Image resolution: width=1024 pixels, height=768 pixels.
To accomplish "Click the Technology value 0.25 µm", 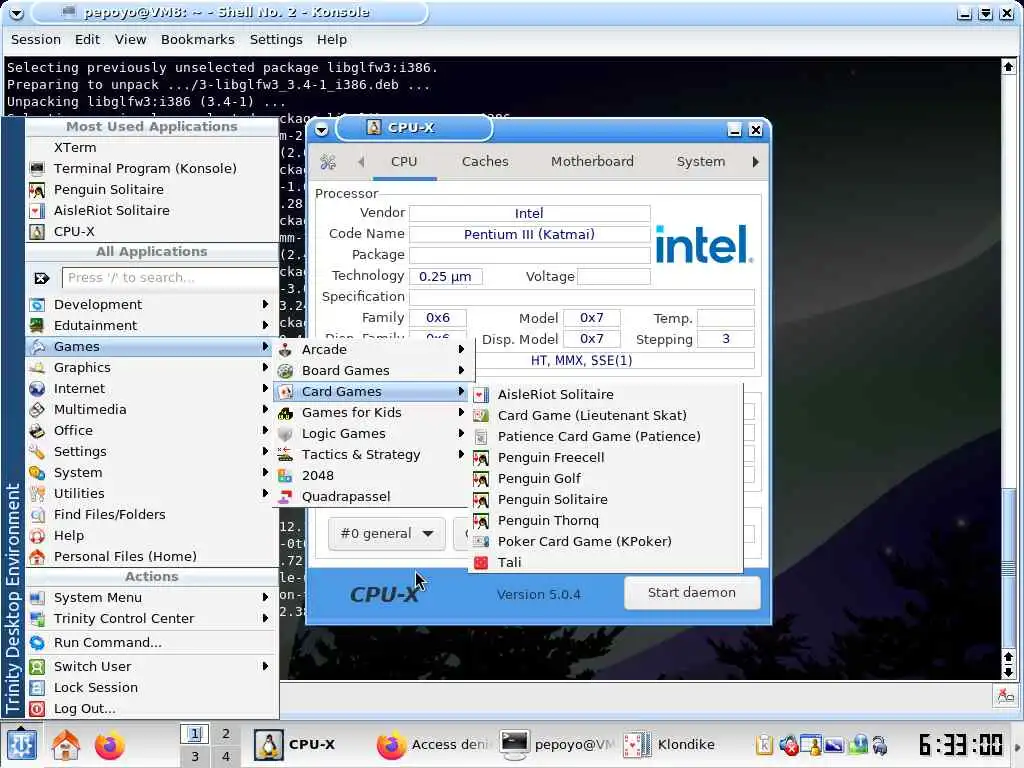I will click(445, 277).
